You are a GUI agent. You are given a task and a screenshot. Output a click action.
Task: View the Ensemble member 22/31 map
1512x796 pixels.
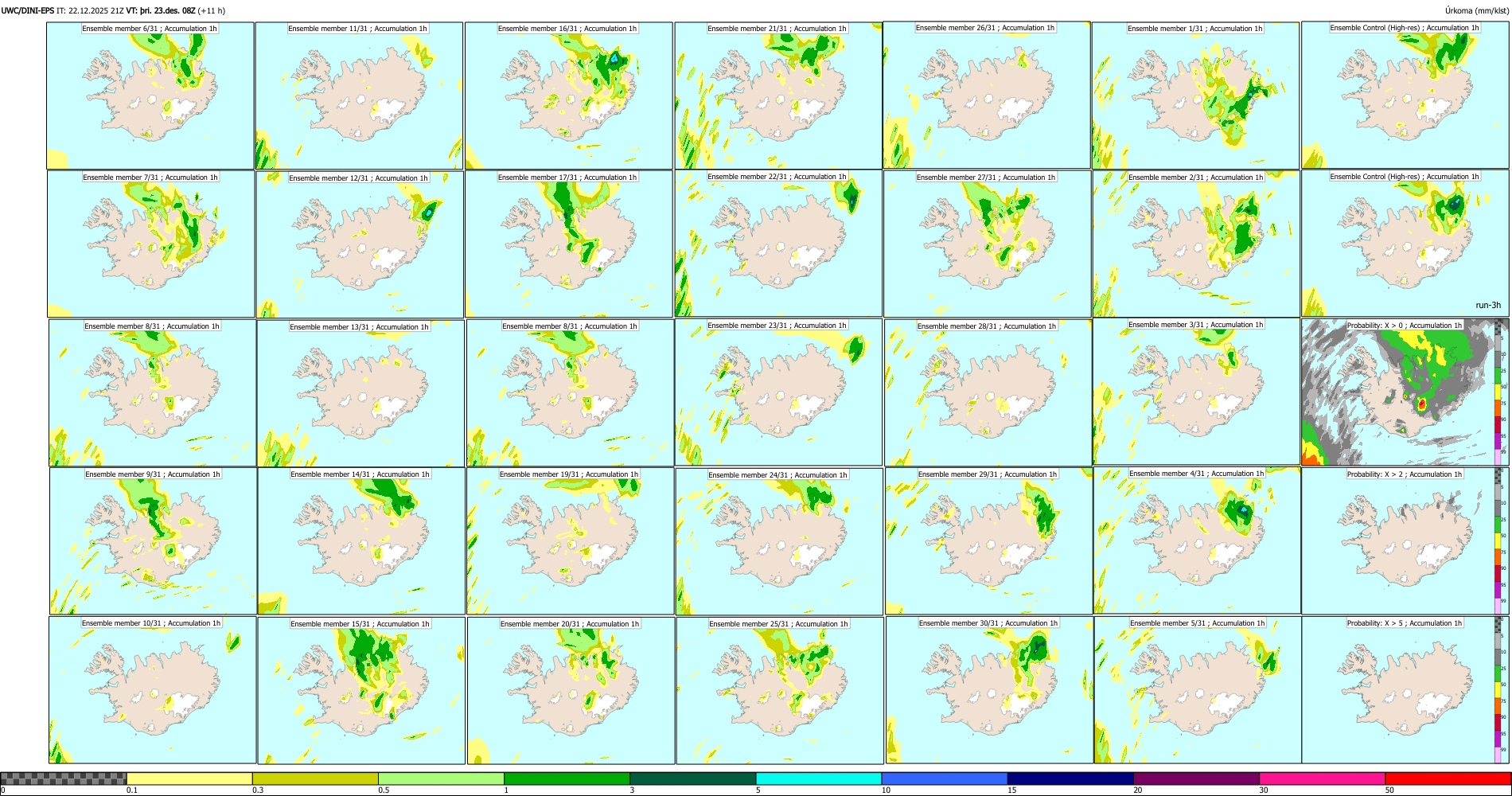tap(778, 244)
